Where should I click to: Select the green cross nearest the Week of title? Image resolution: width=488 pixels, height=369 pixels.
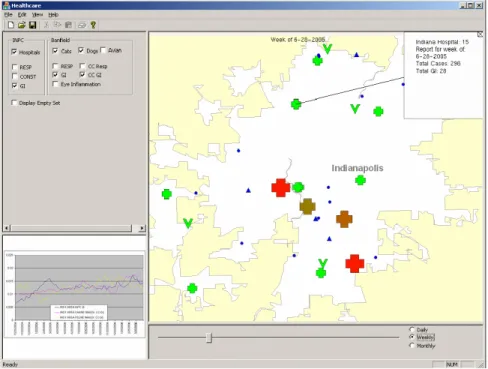(x=317, y=61)
